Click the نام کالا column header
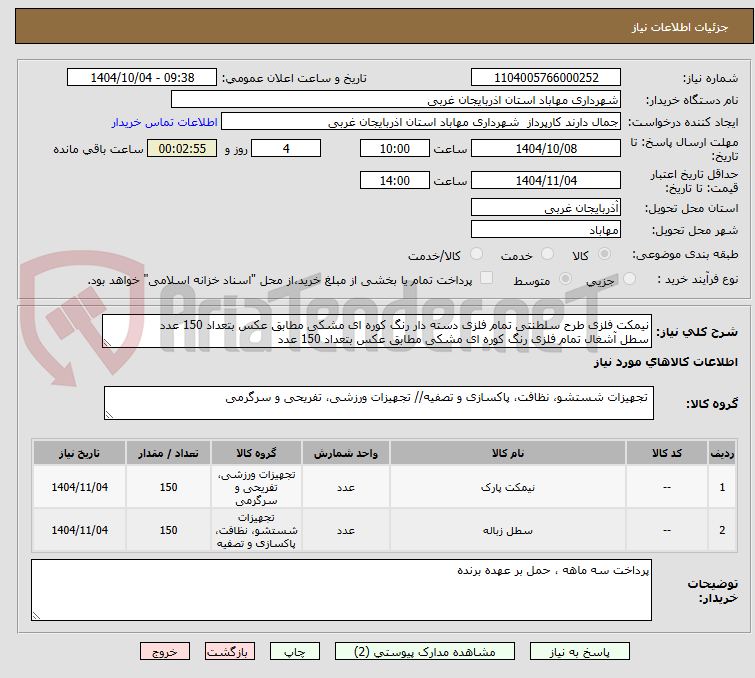Image resolution: width=755 pixels, height=678 pixels. (x=508, y=453)
